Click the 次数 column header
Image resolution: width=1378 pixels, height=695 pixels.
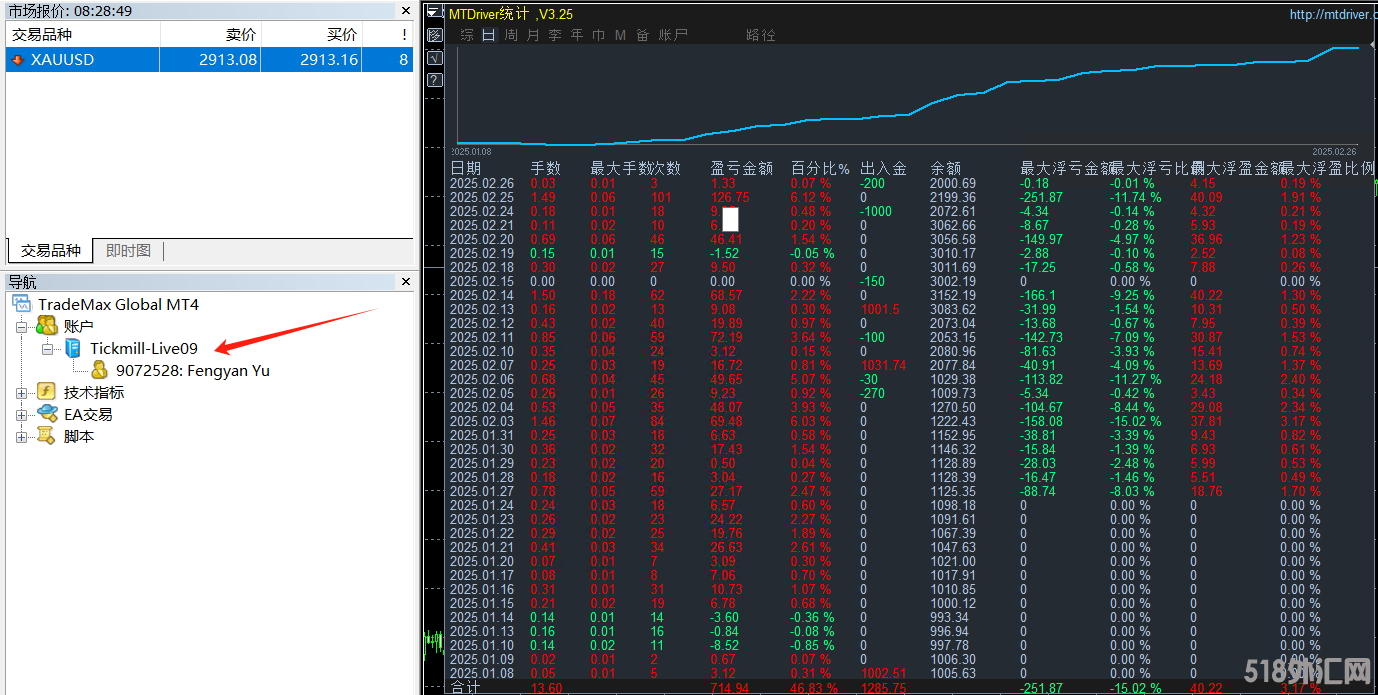(x=665, y=168)
